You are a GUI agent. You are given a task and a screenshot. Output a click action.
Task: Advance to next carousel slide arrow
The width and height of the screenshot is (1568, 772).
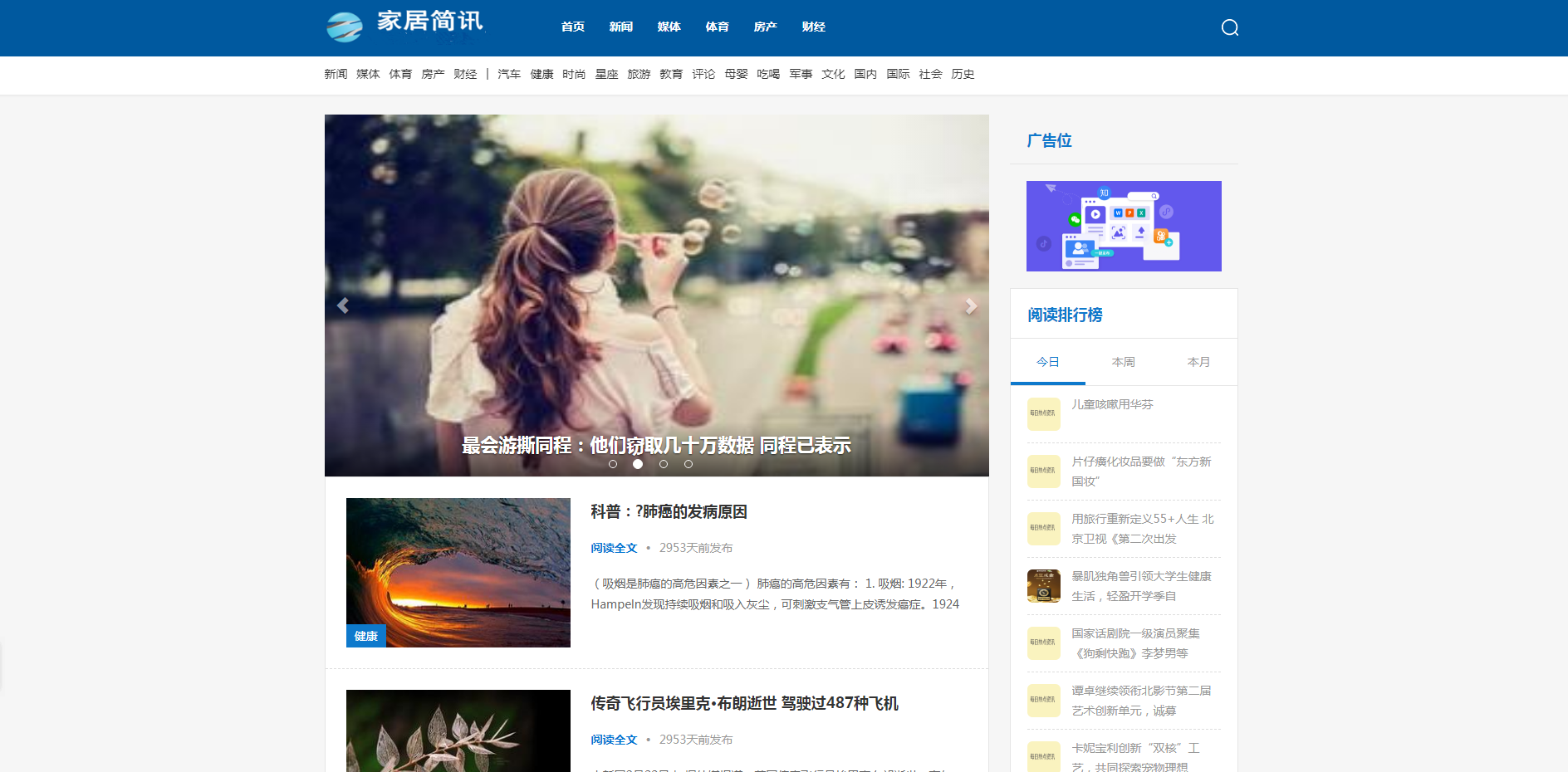[971, 305]
